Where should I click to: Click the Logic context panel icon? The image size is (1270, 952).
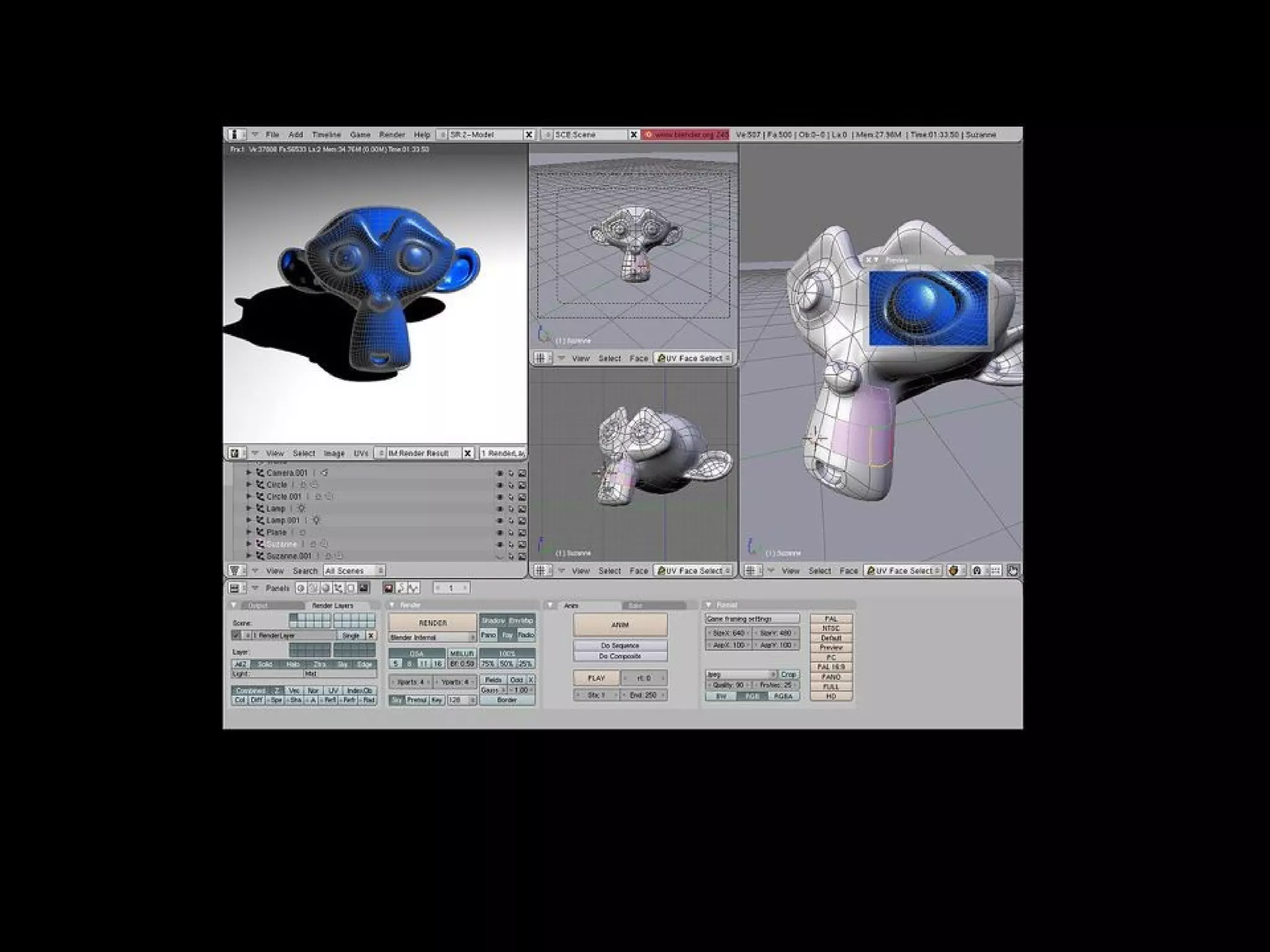[x=300, y=588]
